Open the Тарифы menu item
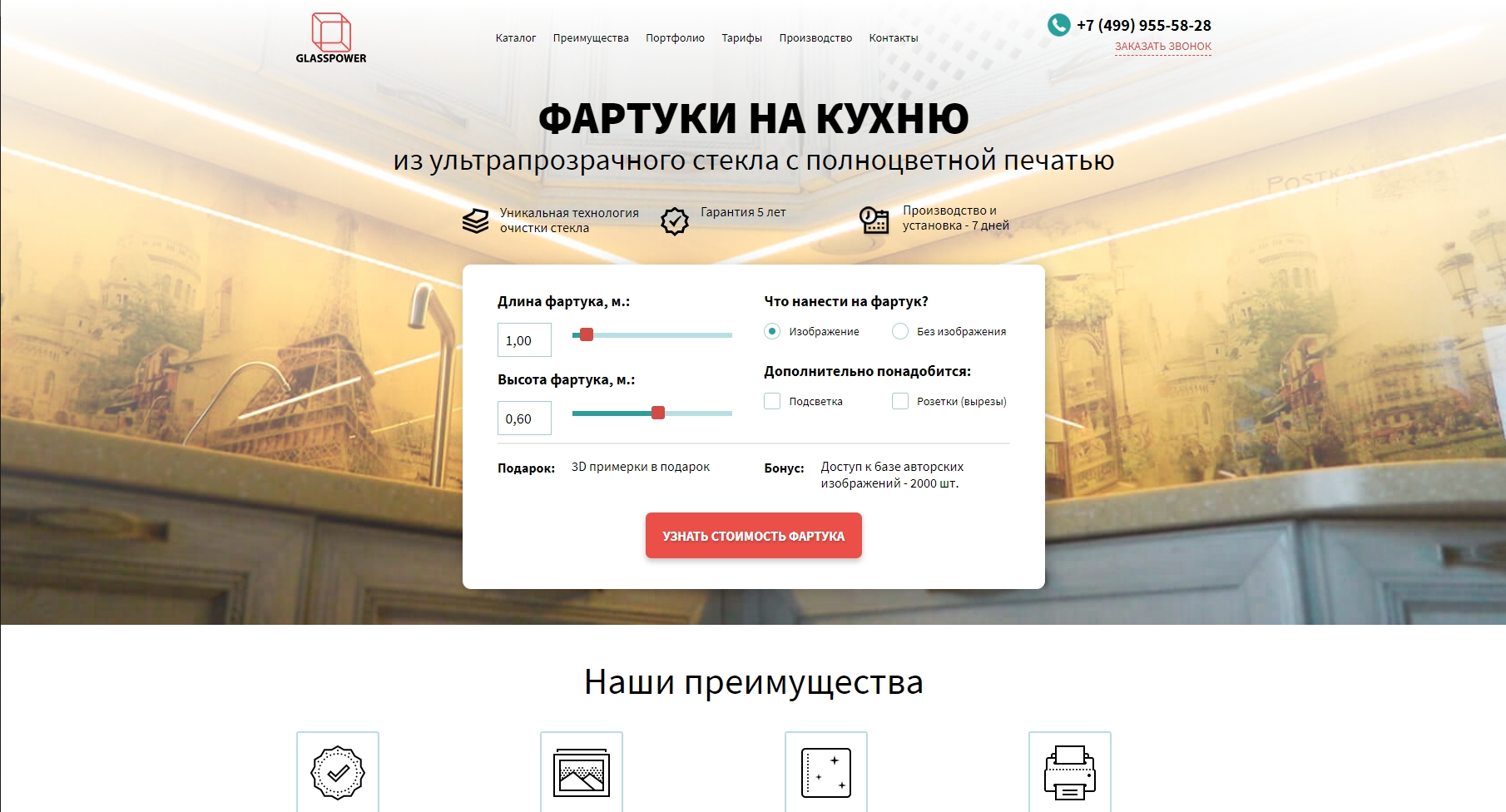1506x812 pixels. pyautogui.click(x=742, y=38)
